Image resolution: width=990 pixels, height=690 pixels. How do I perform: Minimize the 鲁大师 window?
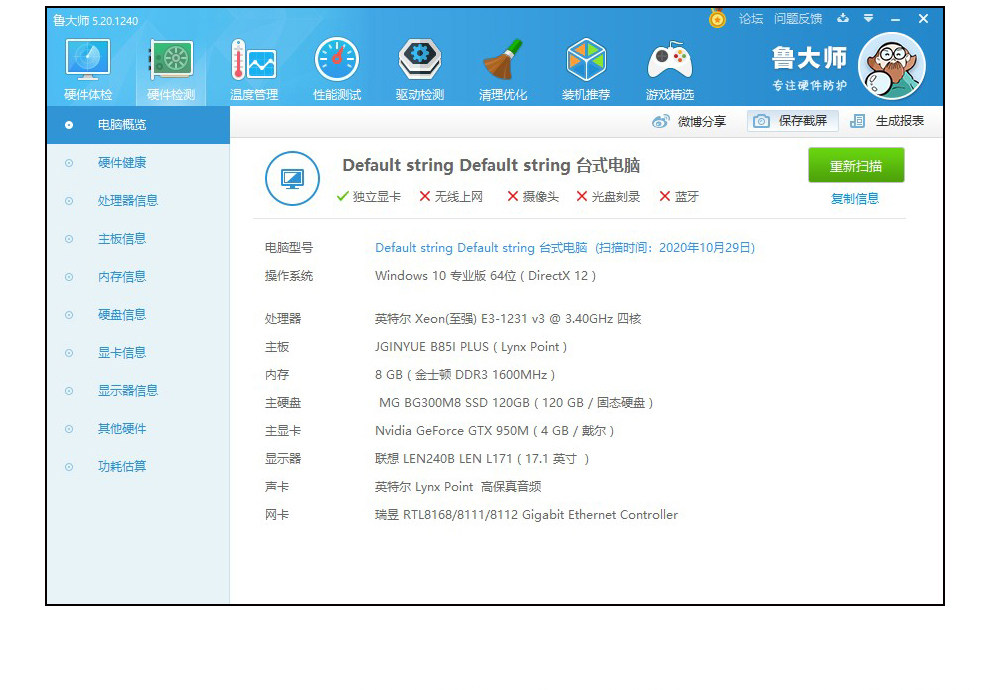895,19
